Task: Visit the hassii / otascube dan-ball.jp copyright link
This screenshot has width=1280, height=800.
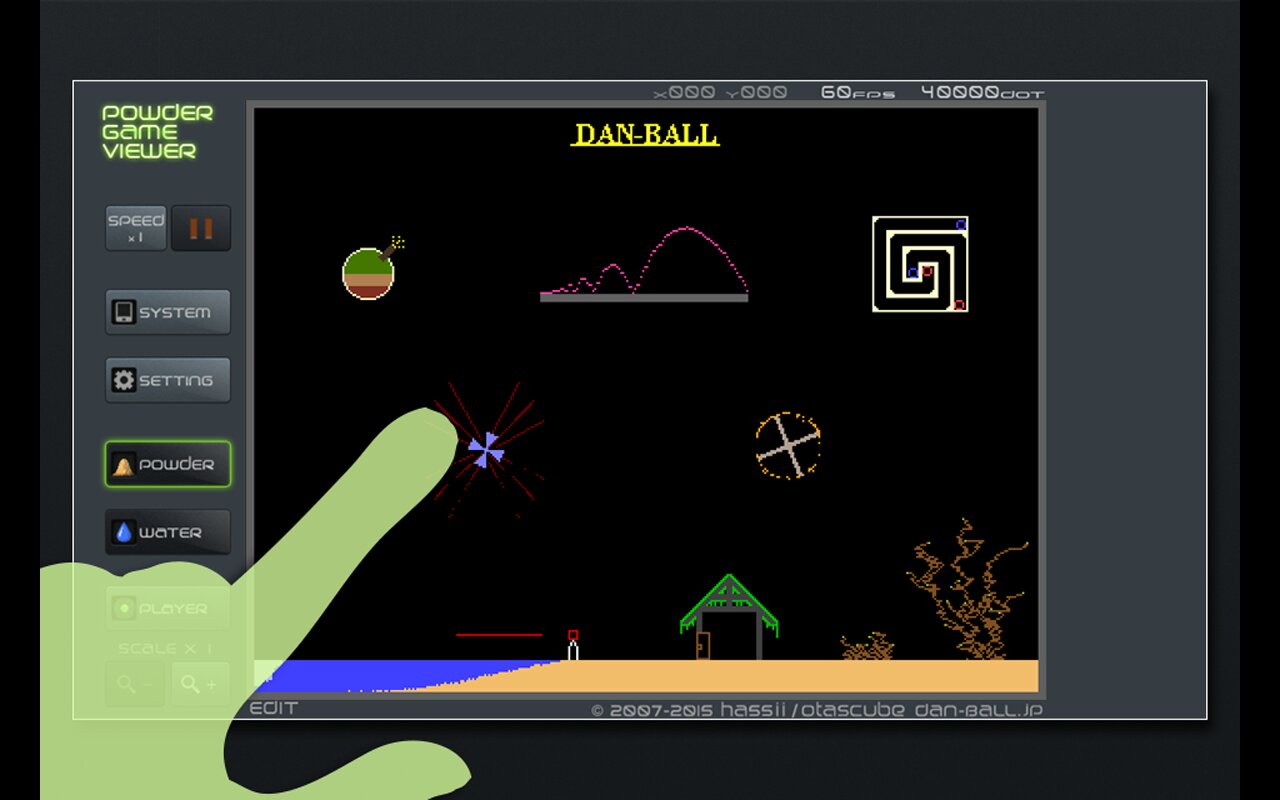Action: coord(817,710)
